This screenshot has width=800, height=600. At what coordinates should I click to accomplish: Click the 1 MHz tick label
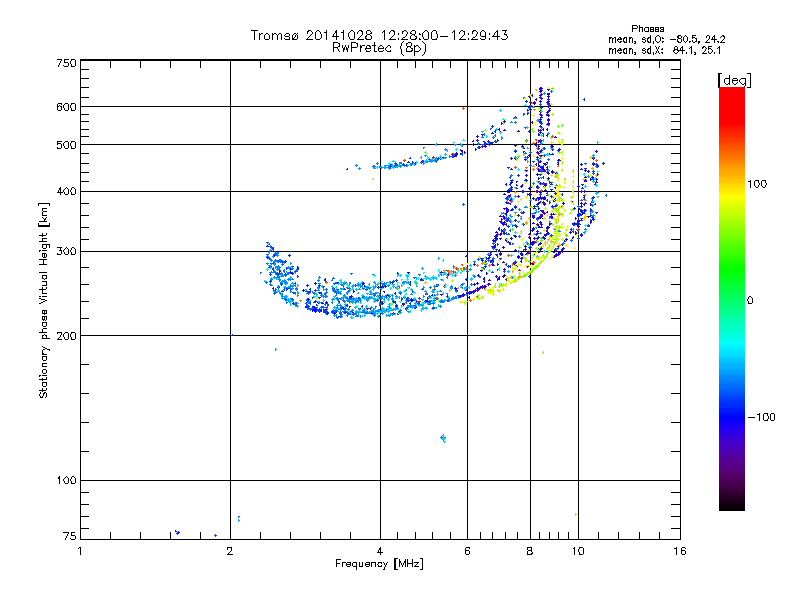pos(81,550)
